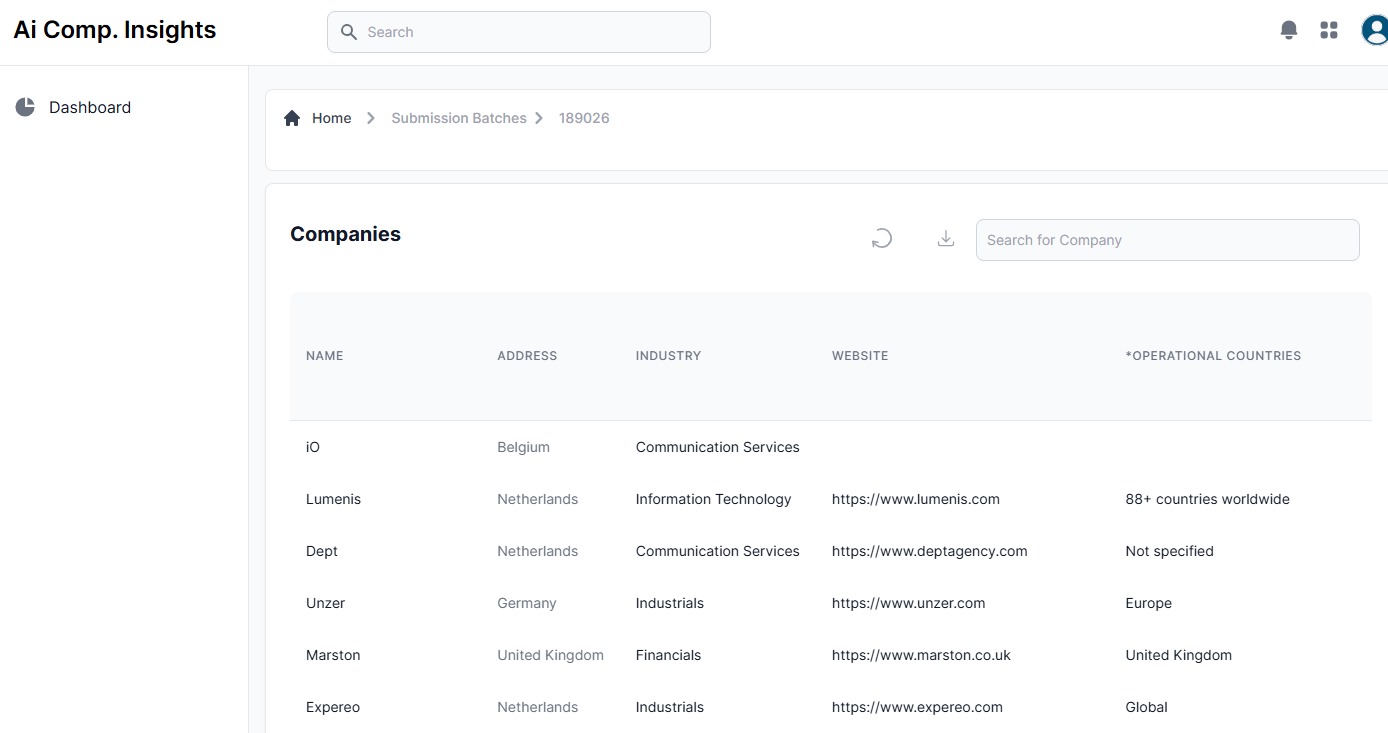Viewport: 1388px width, 733px height.
Task: Focus the Search for Company field
Action: (x=1168, y=240)
